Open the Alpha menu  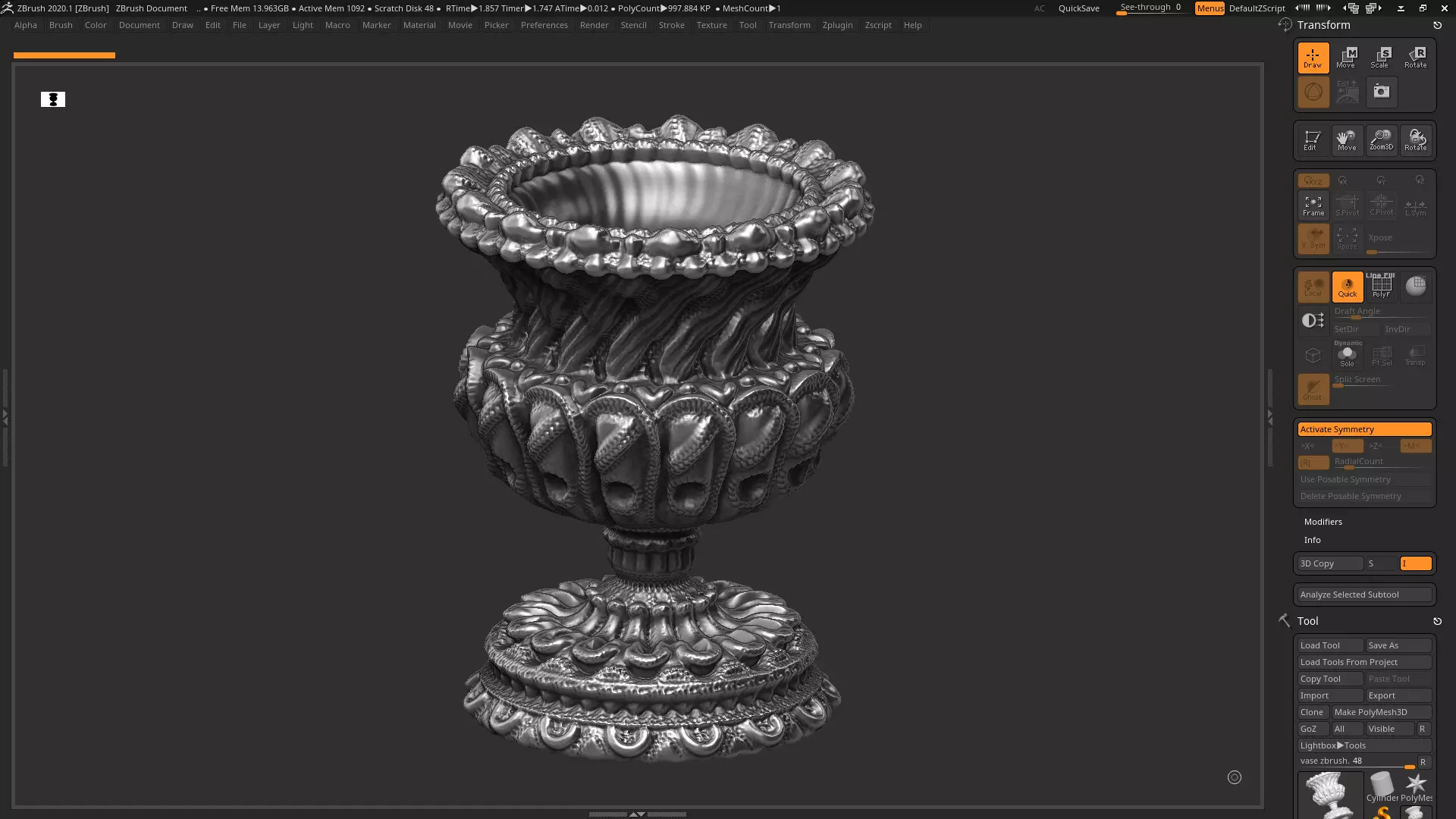pyautogui.click(x=25, y=25)
